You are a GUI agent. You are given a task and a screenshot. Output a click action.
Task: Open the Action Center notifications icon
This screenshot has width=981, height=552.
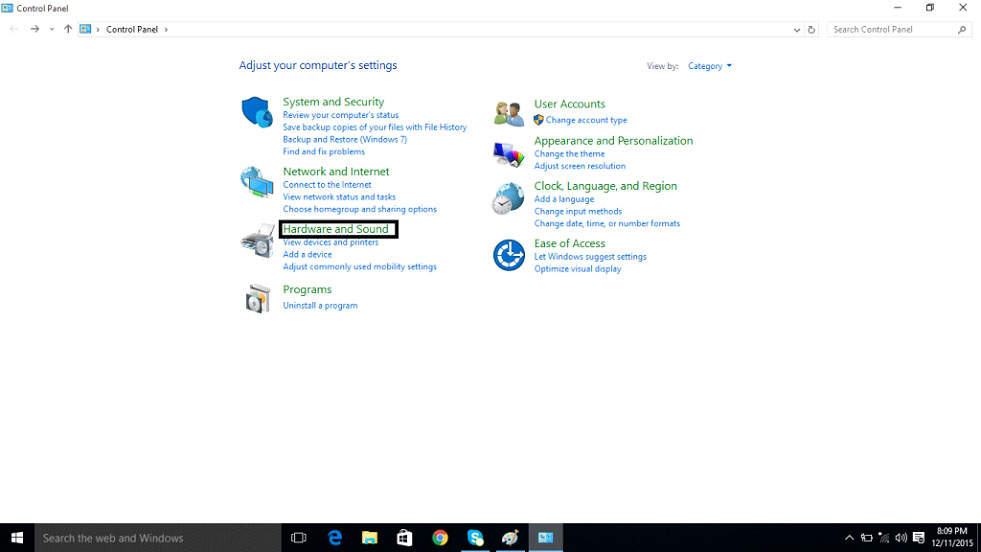918,538
